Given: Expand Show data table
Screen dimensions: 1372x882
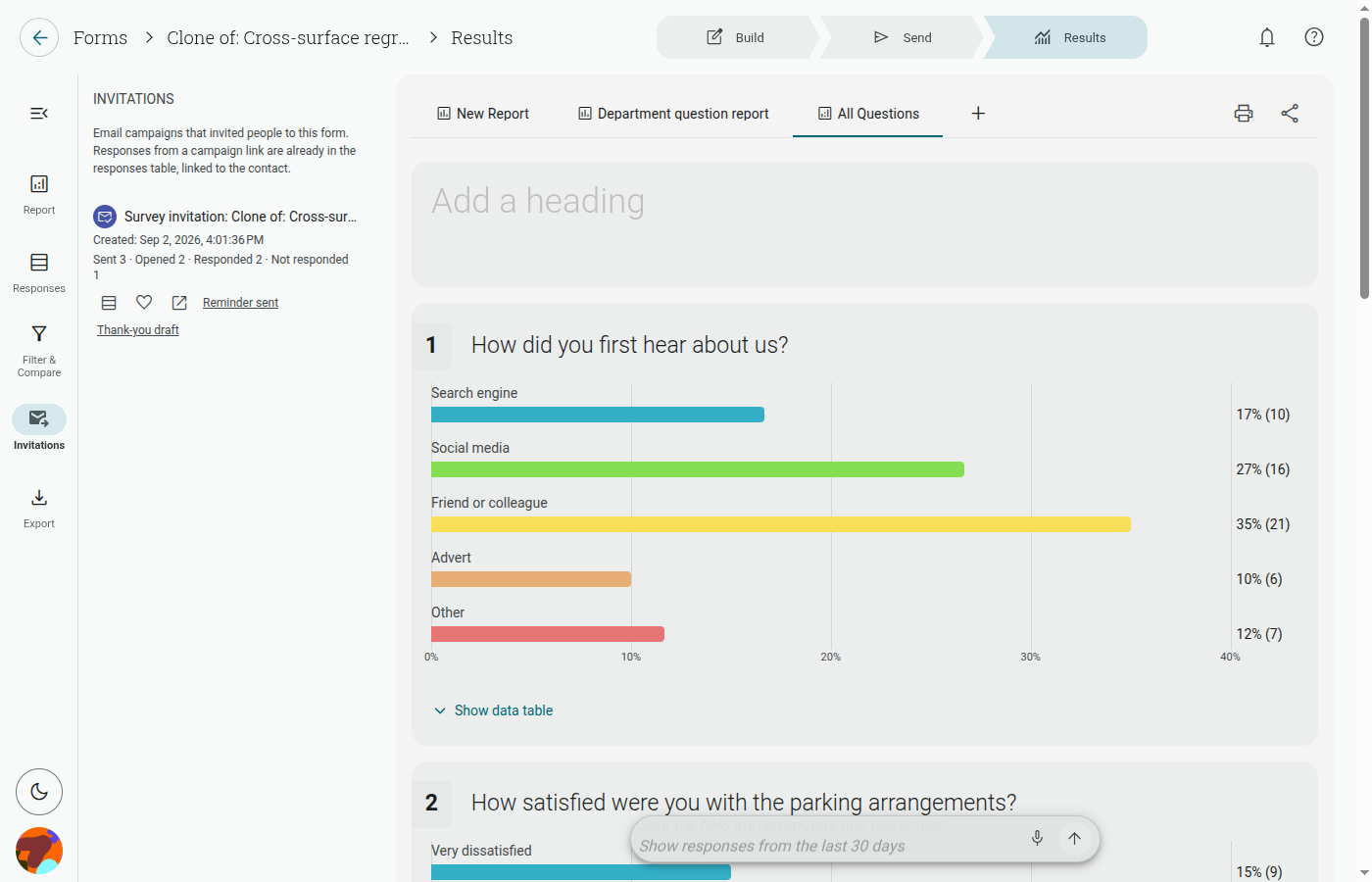Looking at the screenshot, I should [x=493, y=710].
